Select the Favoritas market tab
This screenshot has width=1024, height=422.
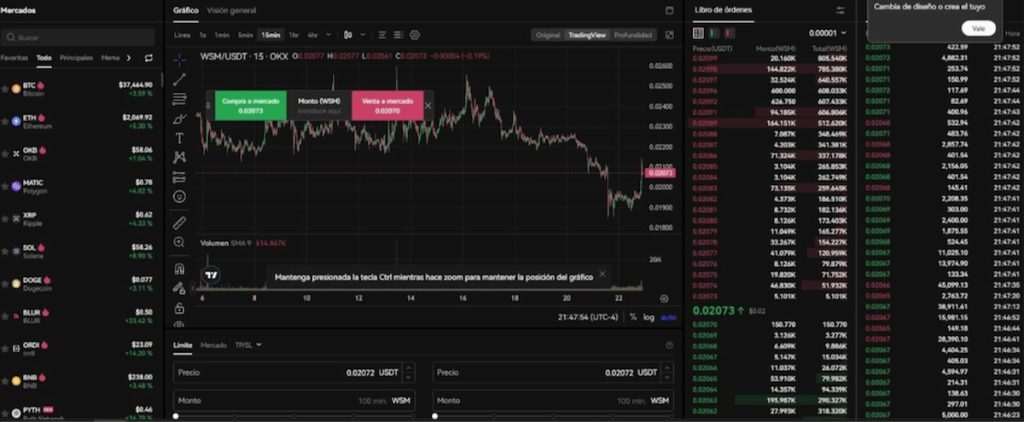click(x=14, y=58)
